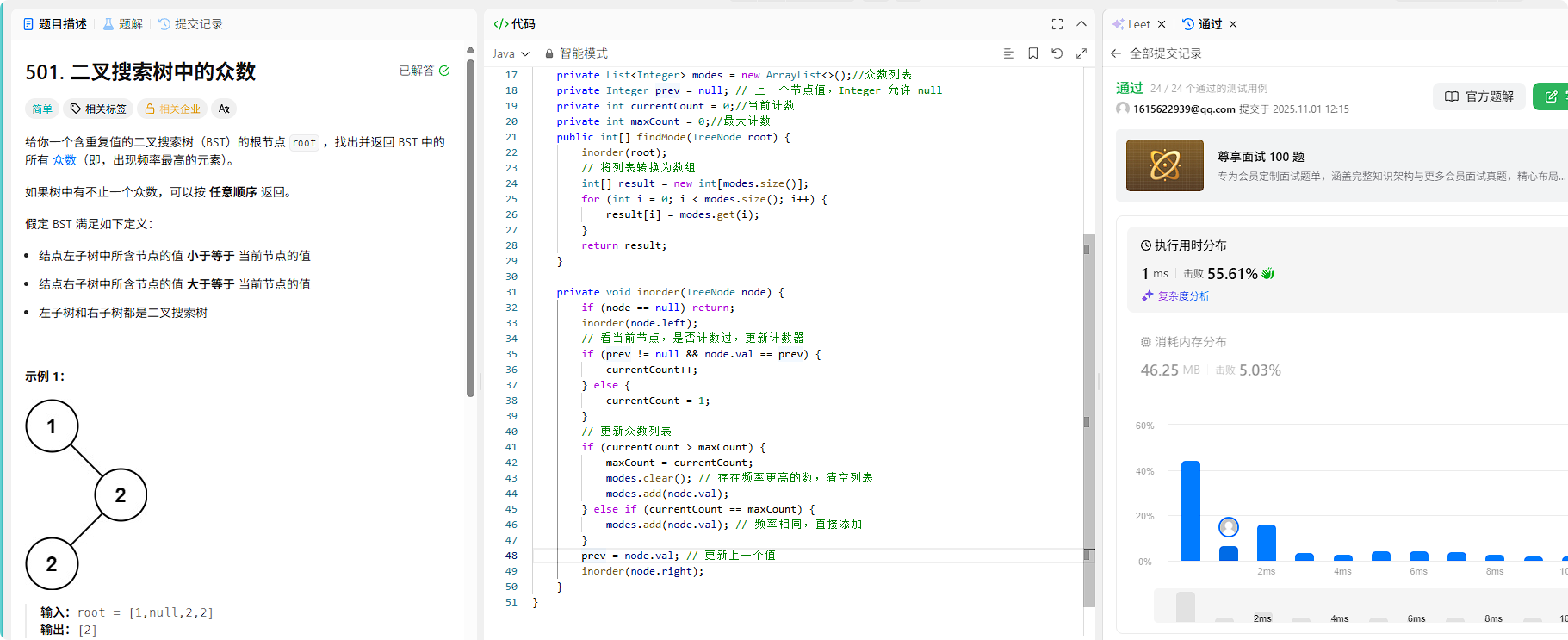The width and height of the screenshot is (1568, 640).
Task: Click 'inorder(node.right);' code line
Action: (642, 571)
